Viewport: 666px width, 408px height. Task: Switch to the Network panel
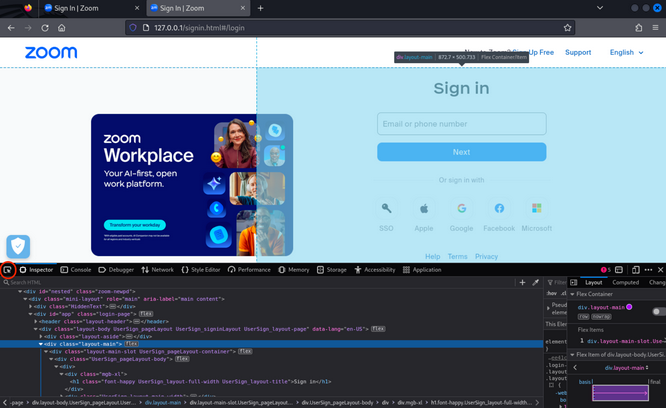(x=158, y=270)
